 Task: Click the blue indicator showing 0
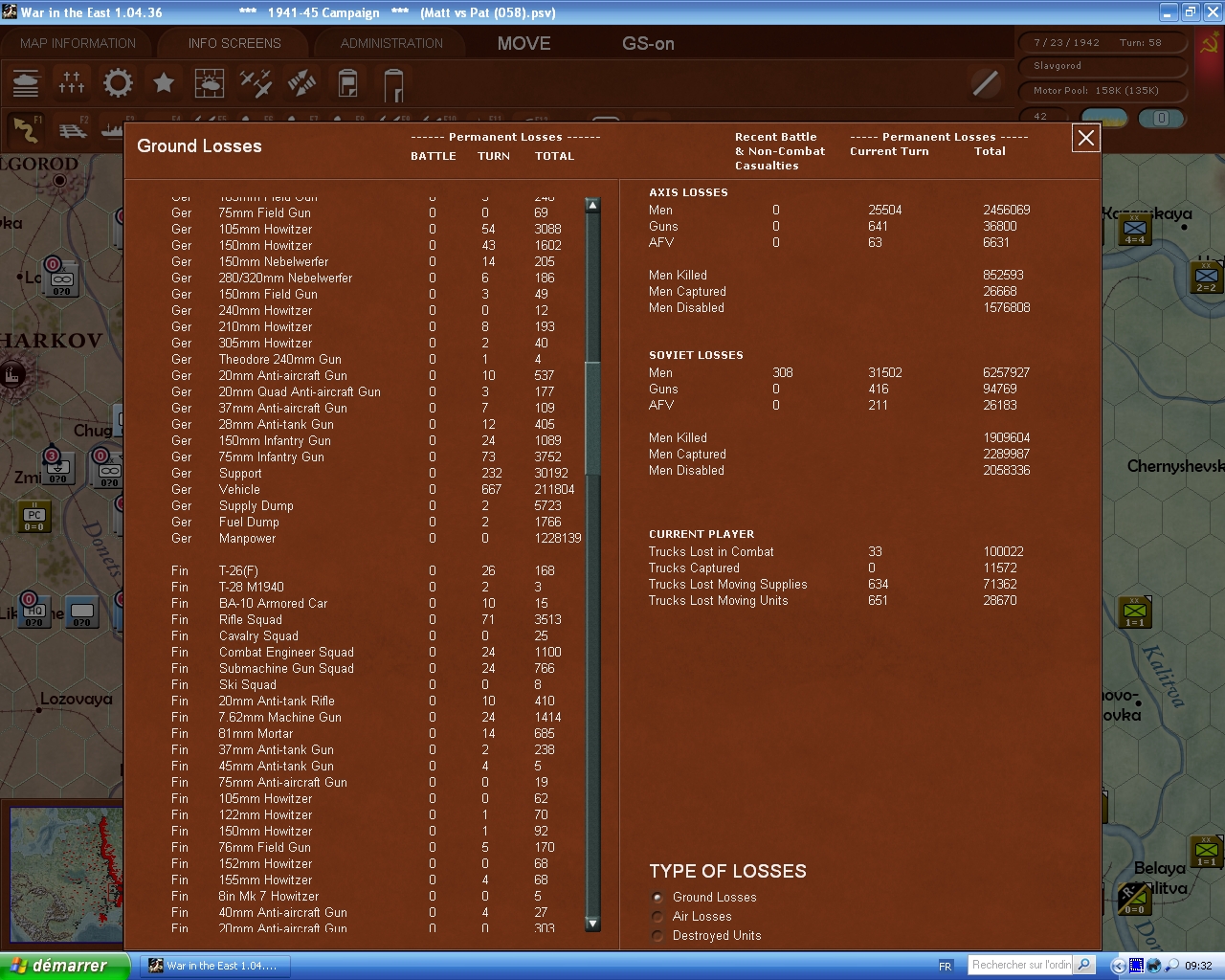point(1161,118)
